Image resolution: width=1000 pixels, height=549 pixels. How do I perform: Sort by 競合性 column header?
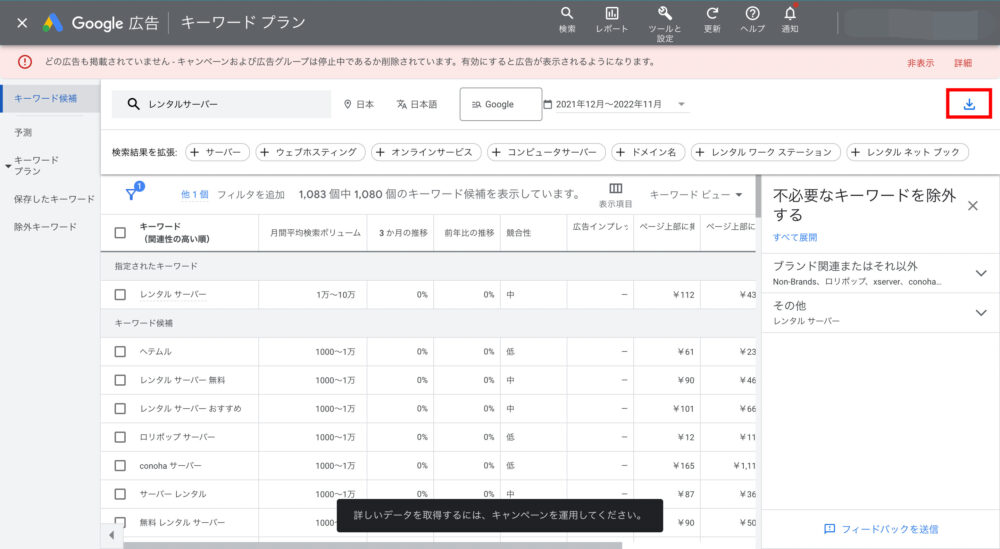point(518,233)
